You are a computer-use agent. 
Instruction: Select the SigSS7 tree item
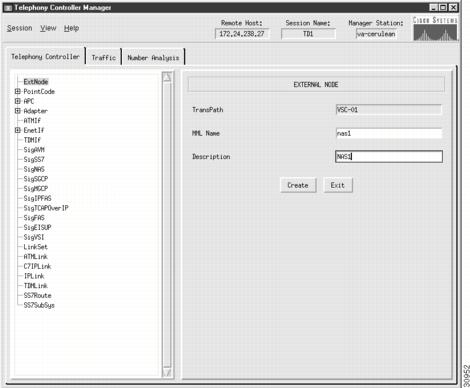pyautogui.click(x=34, y=159)
